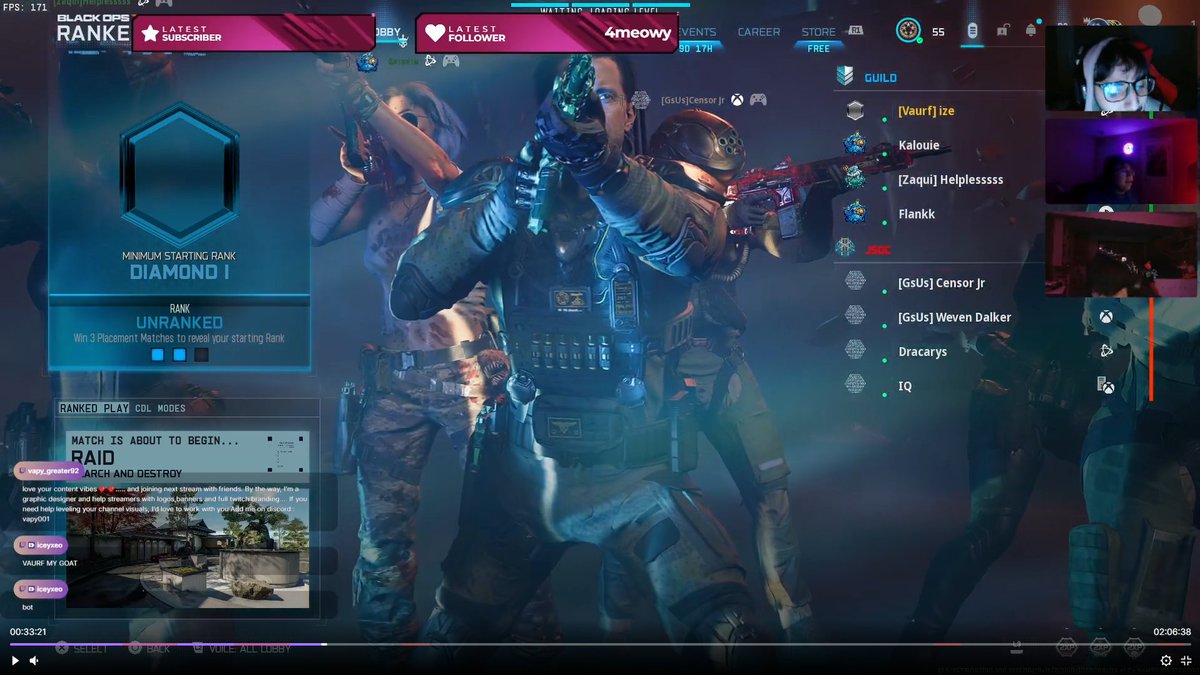Open the STORE tab
This screenshot has height=675, width=1200.
[x=818, y=32]
